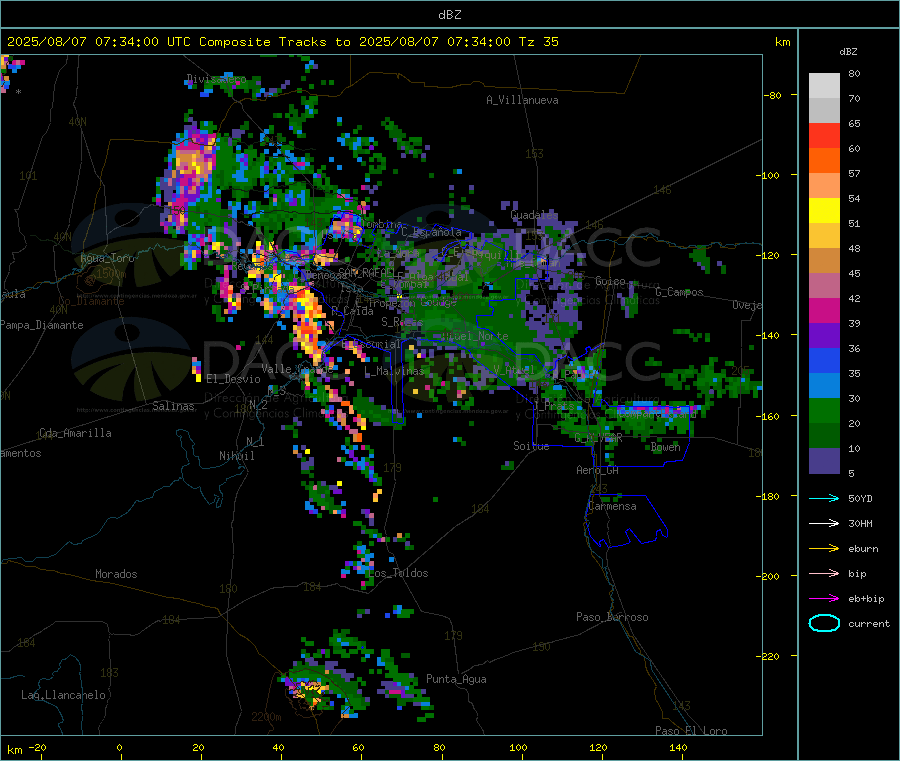This screenshot has width=900, height=761.
Task: Click the white 30HM arrow legend icon
Action: [824, 523]
